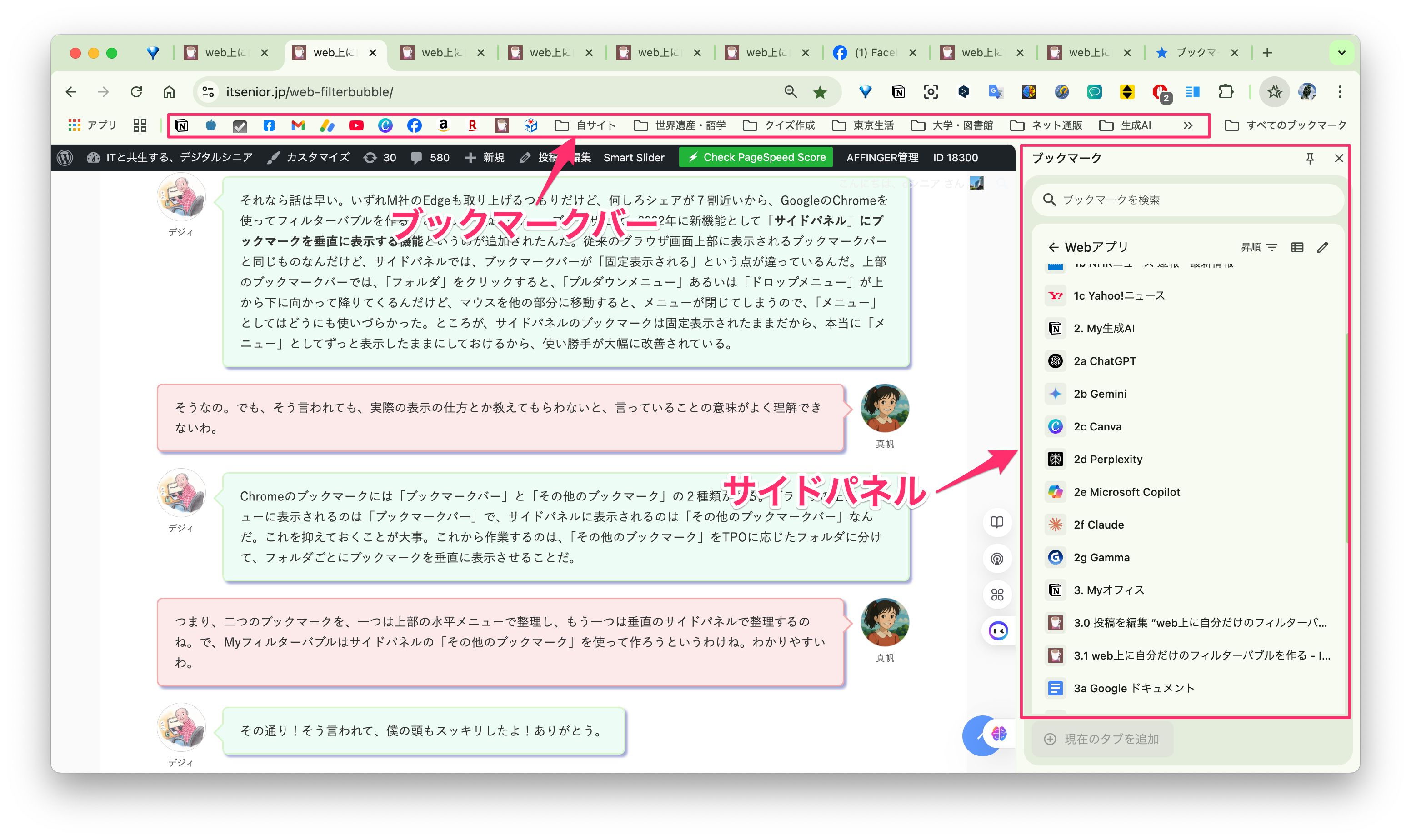Open カスタマイズ in admin bar
This screenshot has height=840, width=1411.
309,157
